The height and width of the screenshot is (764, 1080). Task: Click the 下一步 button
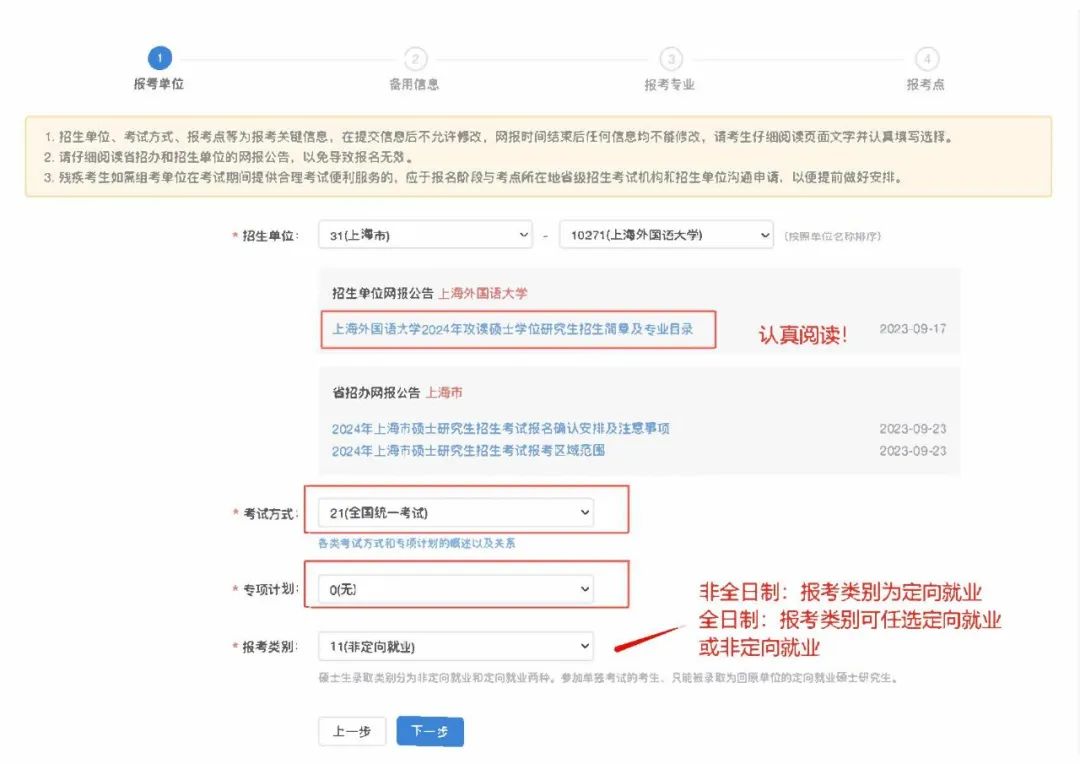430,732
